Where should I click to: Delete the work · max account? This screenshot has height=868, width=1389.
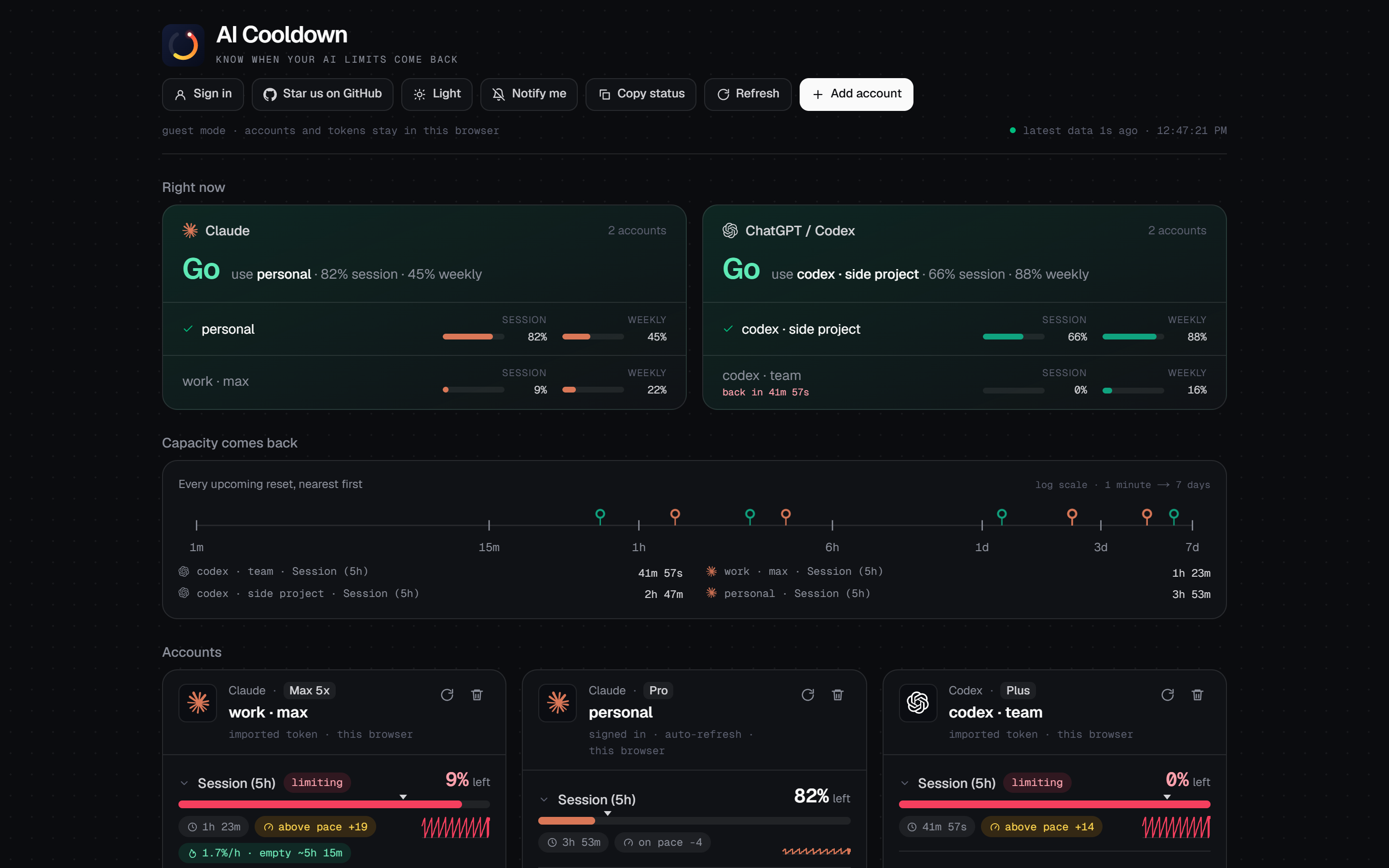tap(477, 695)
